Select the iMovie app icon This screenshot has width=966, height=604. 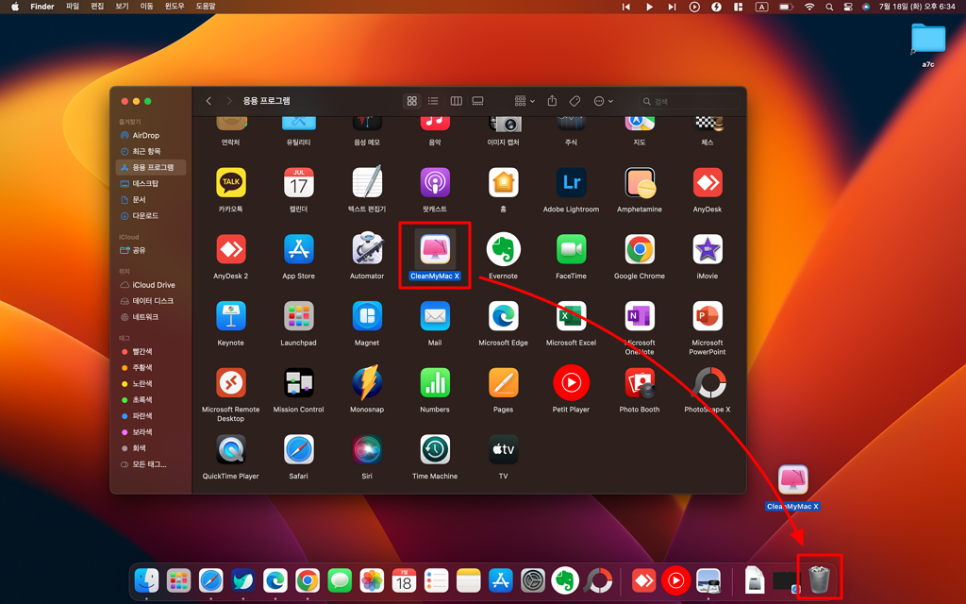tap(707, 249)
